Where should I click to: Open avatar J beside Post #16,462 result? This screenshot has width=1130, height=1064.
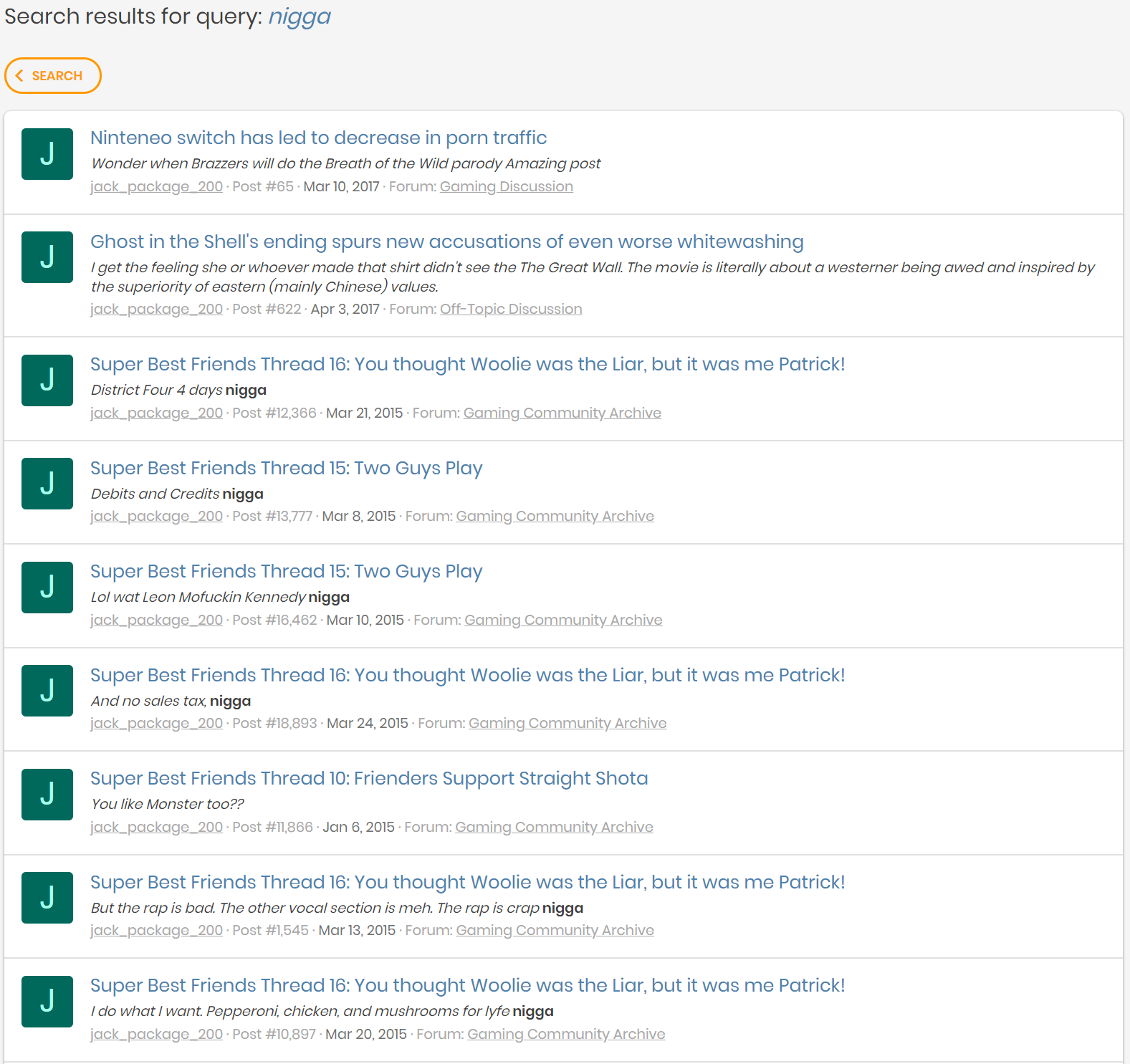tap(47, 588)
